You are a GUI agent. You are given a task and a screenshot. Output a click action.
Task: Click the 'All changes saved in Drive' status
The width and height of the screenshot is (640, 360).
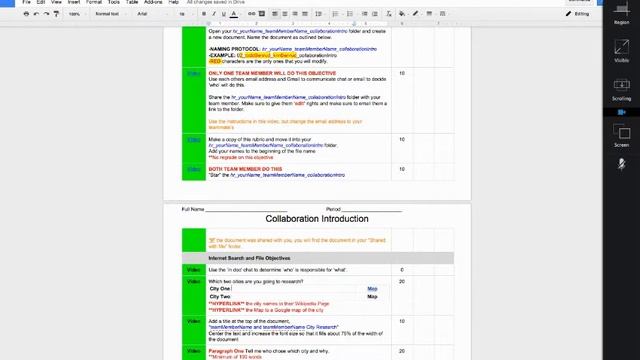tap(216, 2)
